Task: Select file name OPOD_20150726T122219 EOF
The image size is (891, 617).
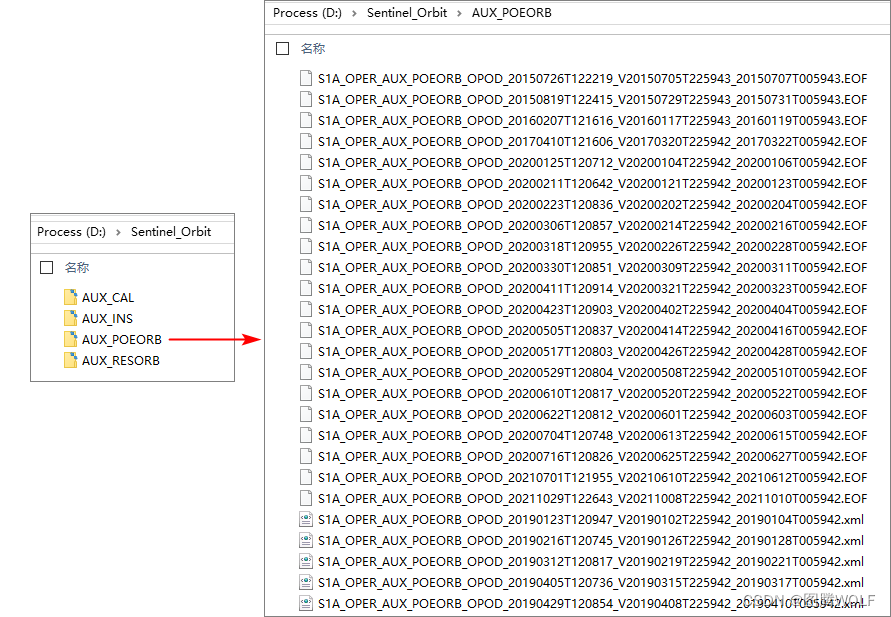Action: click(593, 78)
